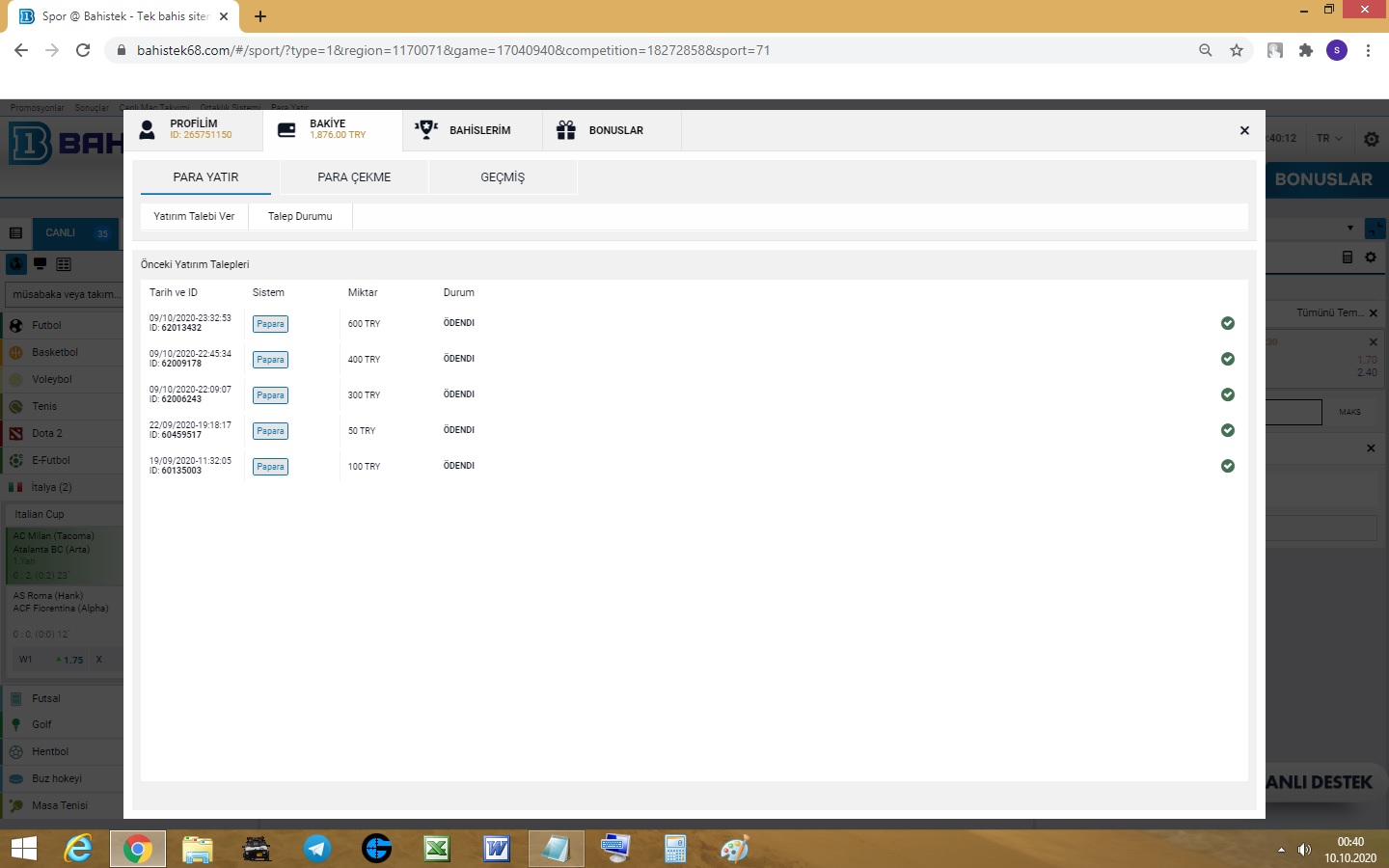
Task: Select the Canlı live tab in sidebar
Action: point(75,233)
